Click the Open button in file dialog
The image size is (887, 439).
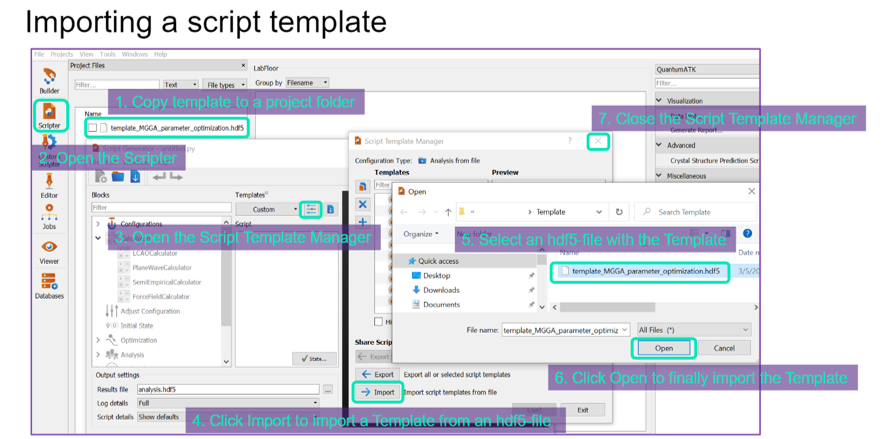664,348
